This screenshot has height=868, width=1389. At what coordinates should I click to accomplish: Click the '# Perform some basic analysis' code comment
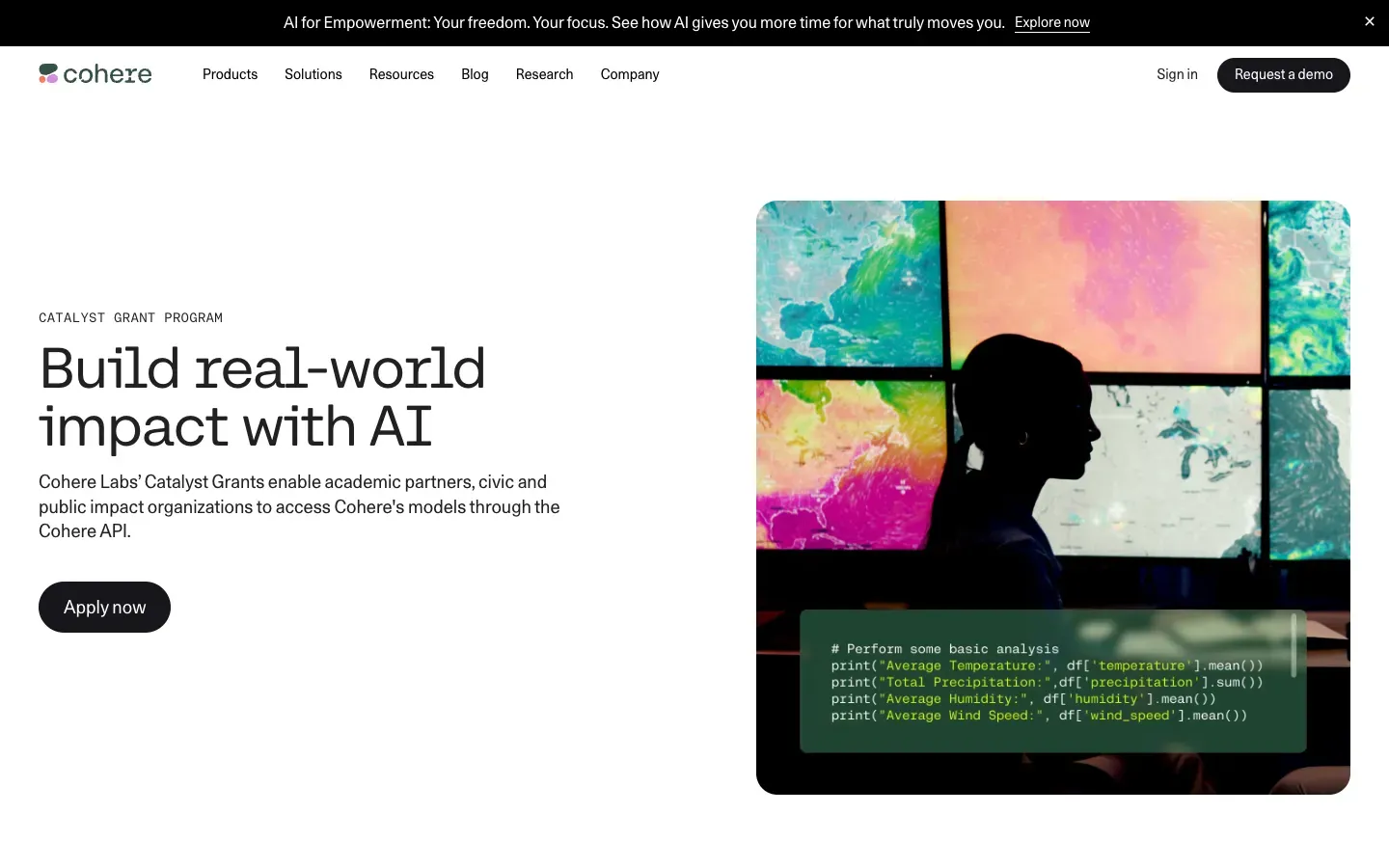[945, 649]
